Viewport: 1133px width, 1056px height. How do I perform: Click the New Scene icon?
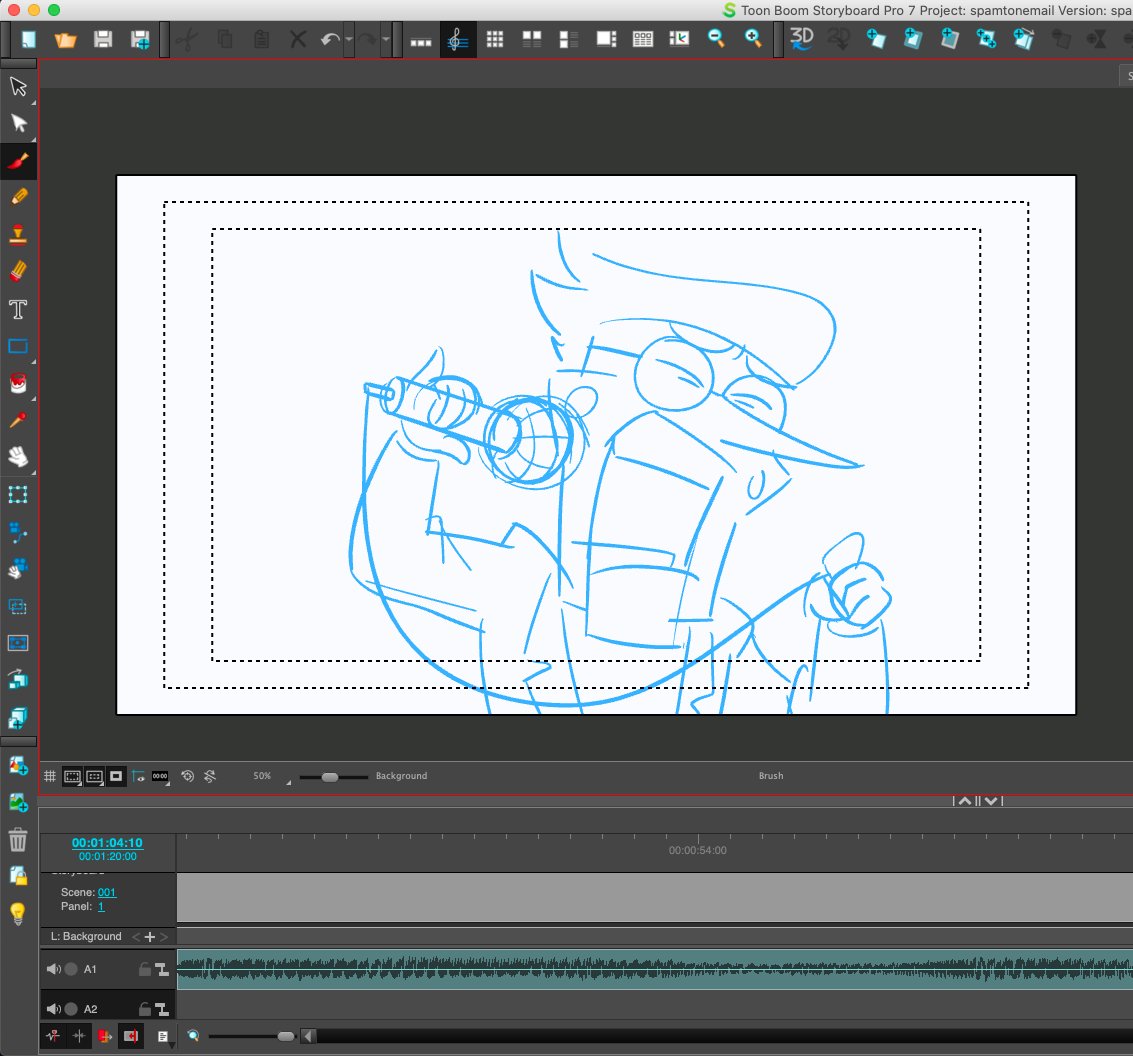pyautogui.click(x=913, y=39)
